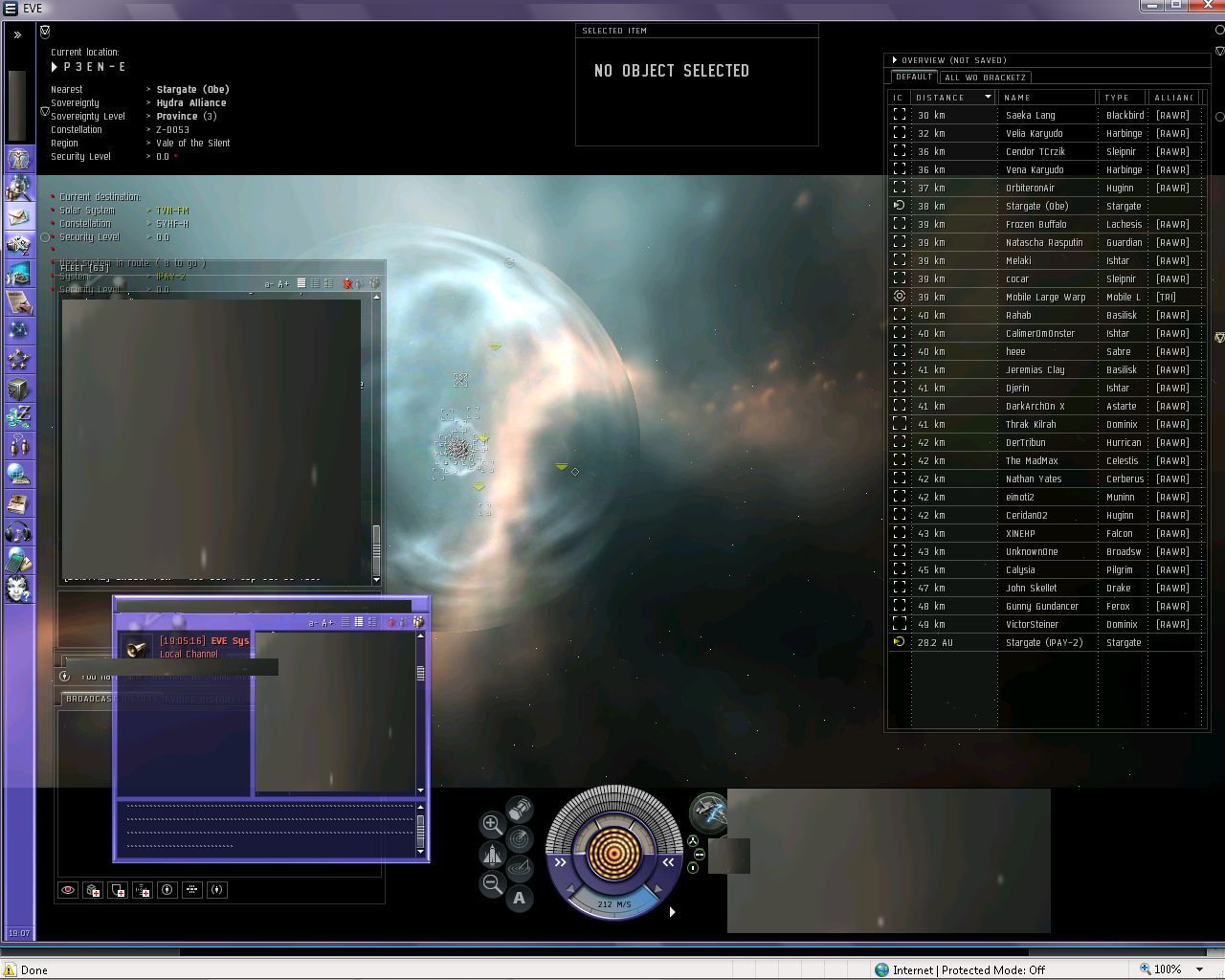Toggle first list view mode in Fleet window
Viewport: 1225px width, 980px height.
[301, 283]
